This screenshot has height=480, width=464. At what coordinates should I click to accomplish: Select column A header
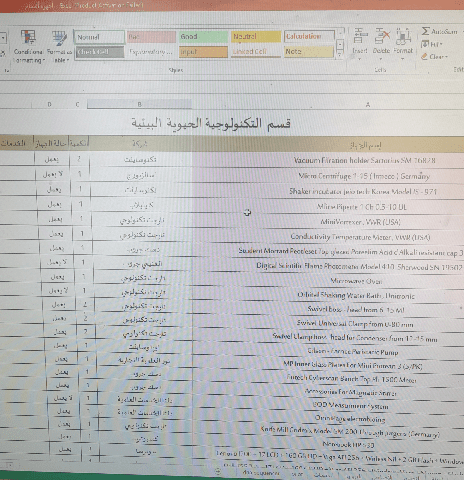point(368,105)
